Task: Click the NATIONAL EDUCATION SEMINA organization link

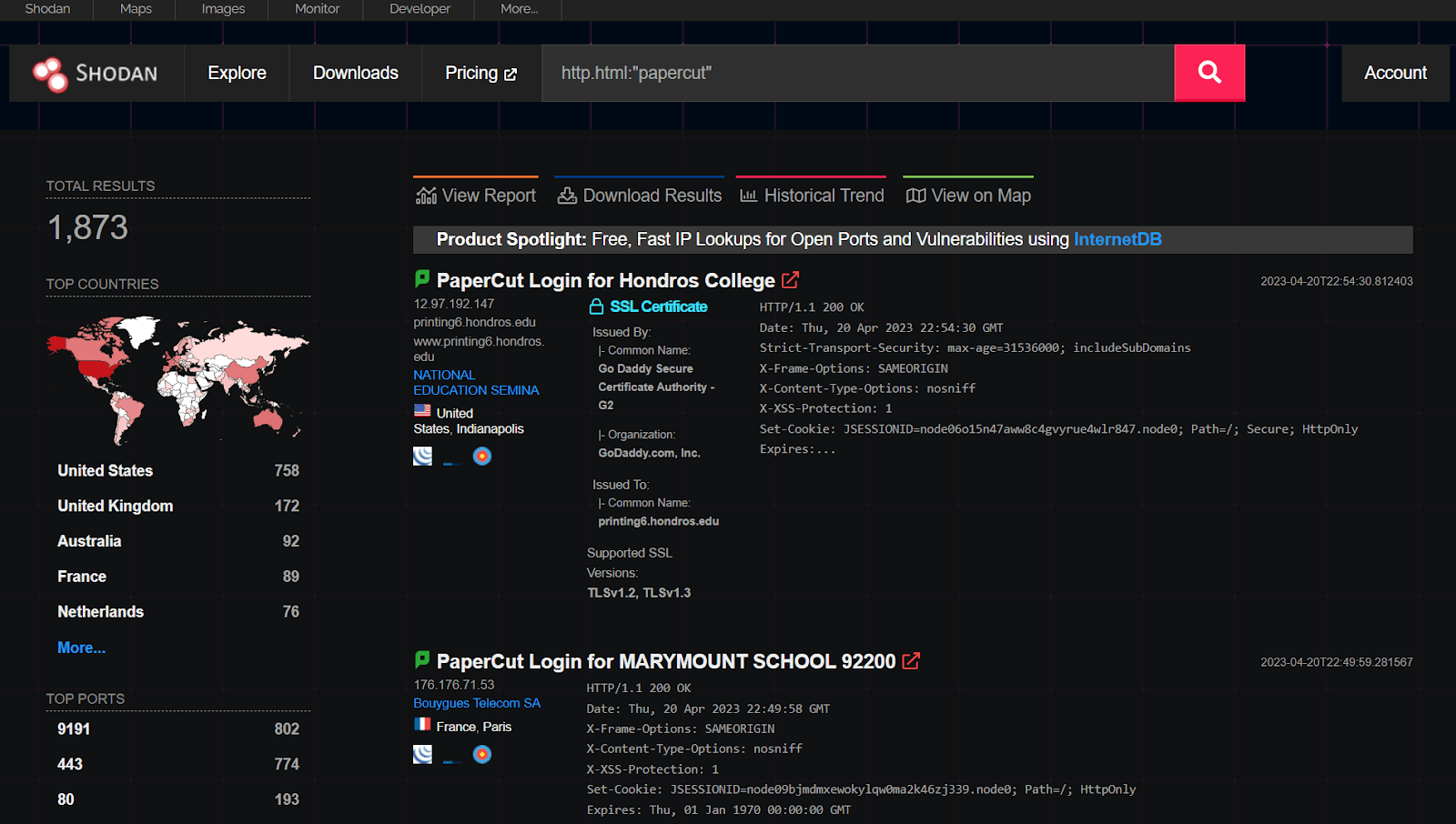Action: pyautogui.click(x=476, y=382)
